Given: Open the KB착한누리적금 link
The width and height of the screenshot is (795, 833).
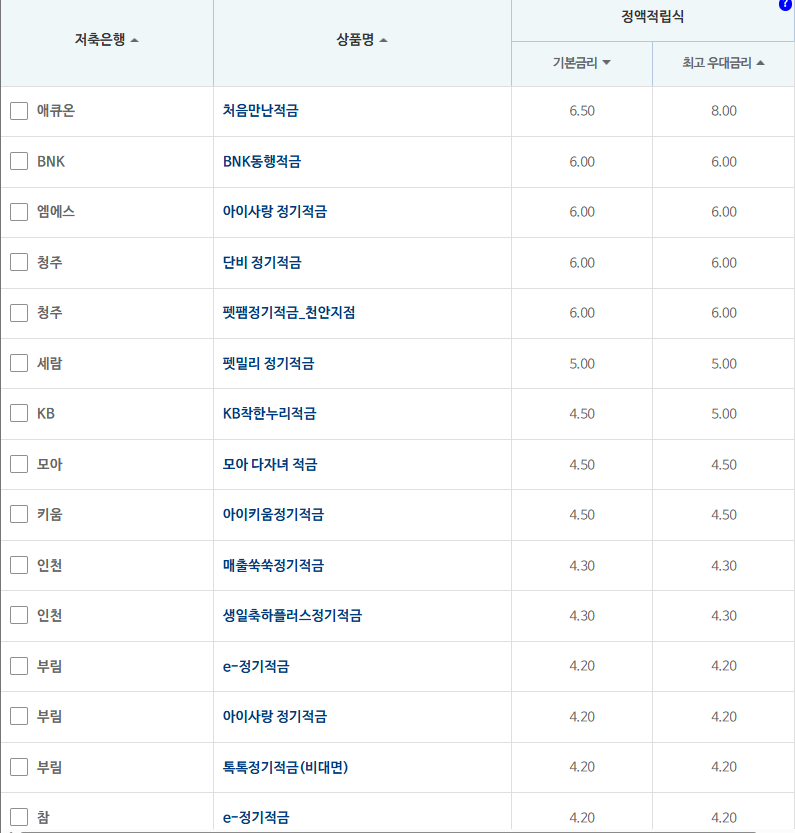Looking at the screenshot, I should pyautogui.click(x=269, y=413).
